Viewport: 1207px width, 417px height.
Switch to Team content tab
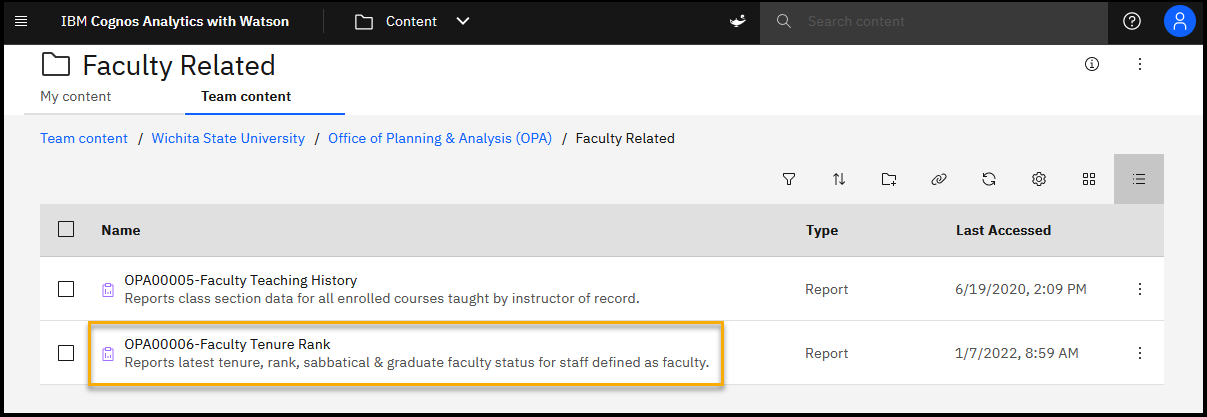(246, 97)
